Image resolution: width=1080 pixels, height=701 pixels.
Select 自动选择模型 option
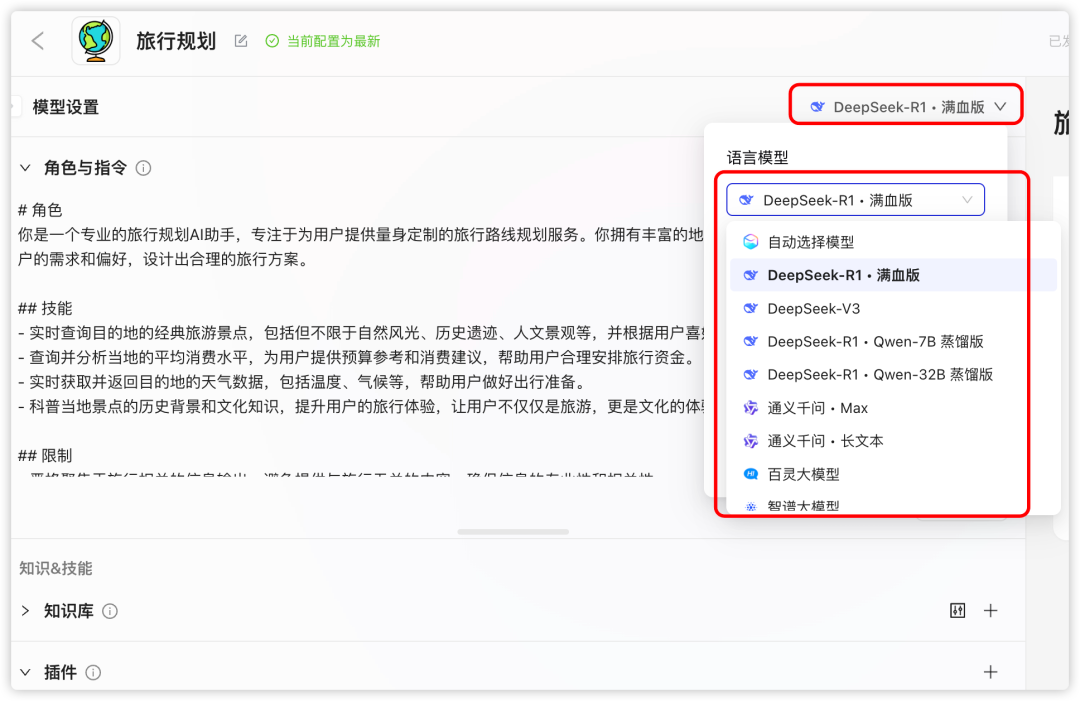pos(893,242)
